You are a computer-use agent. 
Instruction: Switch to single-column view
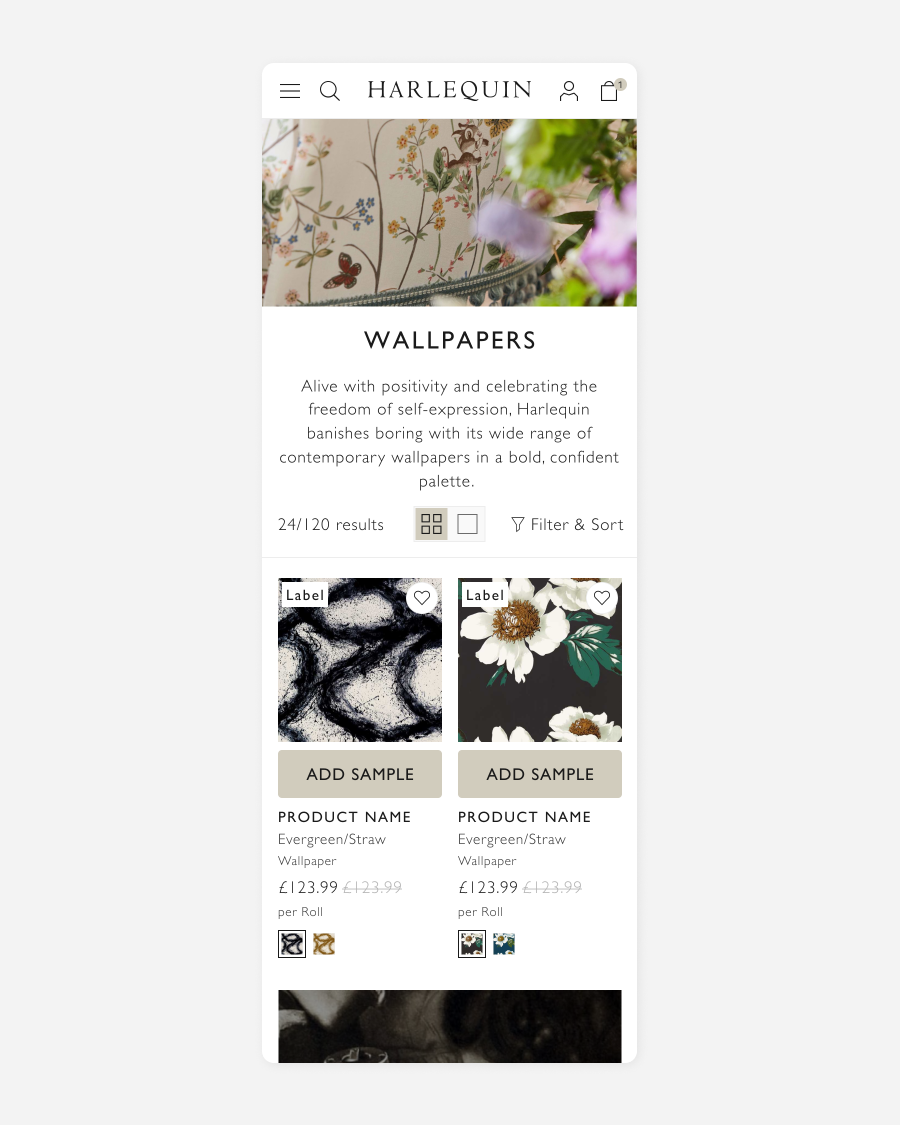pos(467,524)
